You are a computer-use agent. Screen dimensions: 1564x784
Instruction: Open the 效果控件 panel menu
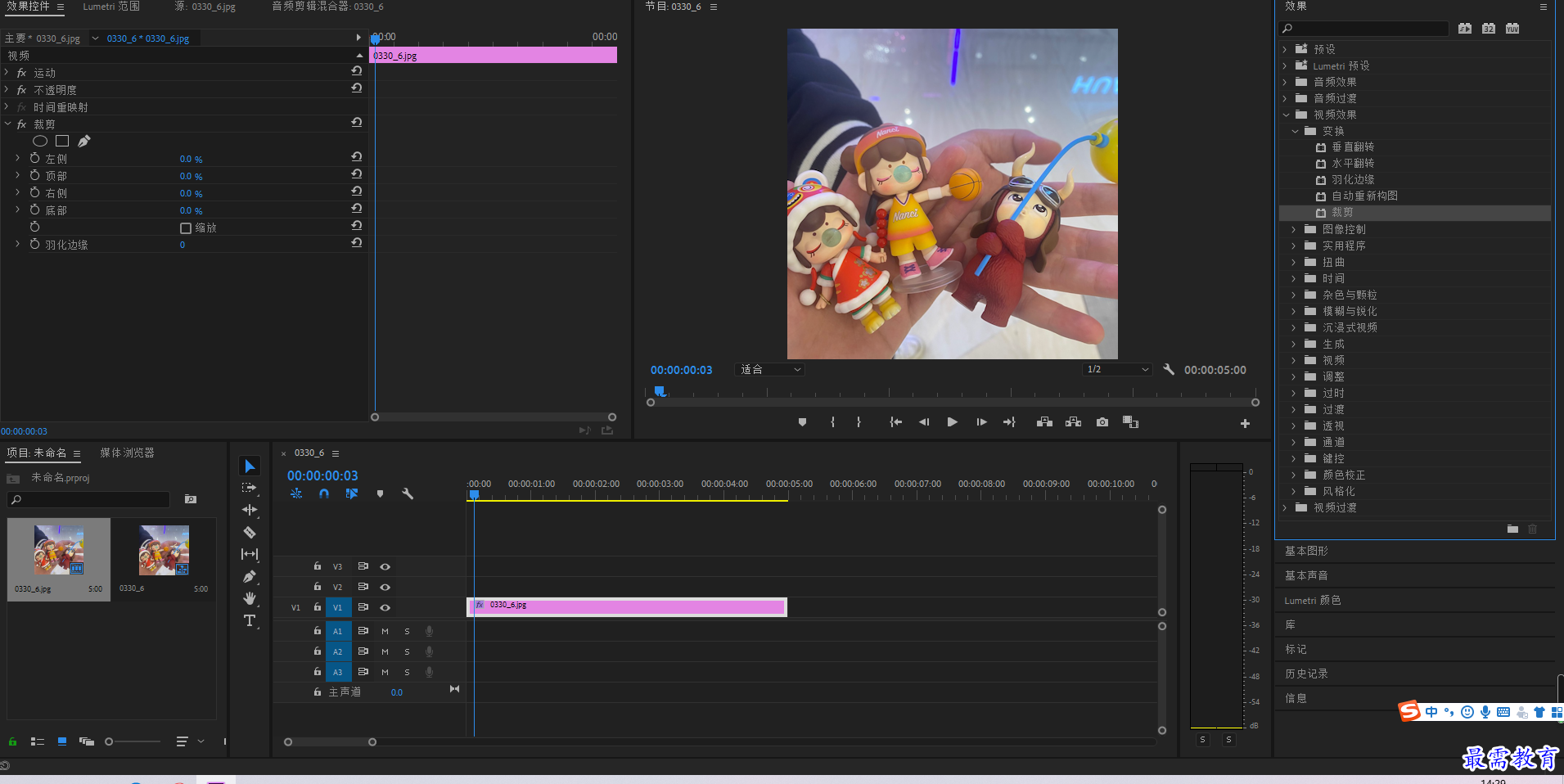coord(61,7)
